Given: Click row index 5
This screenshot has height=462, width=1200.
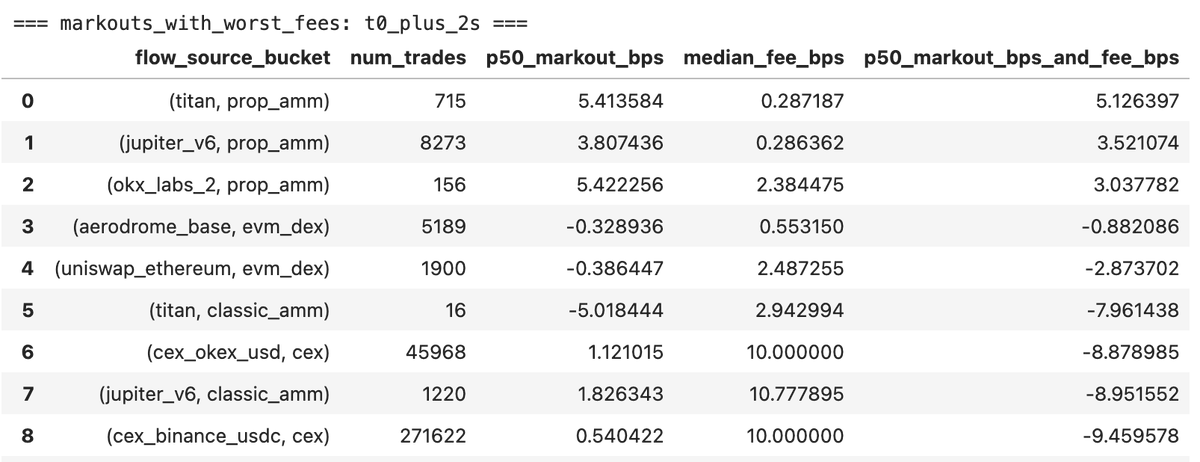Looking at the screenshot, I should click(28, 311).
